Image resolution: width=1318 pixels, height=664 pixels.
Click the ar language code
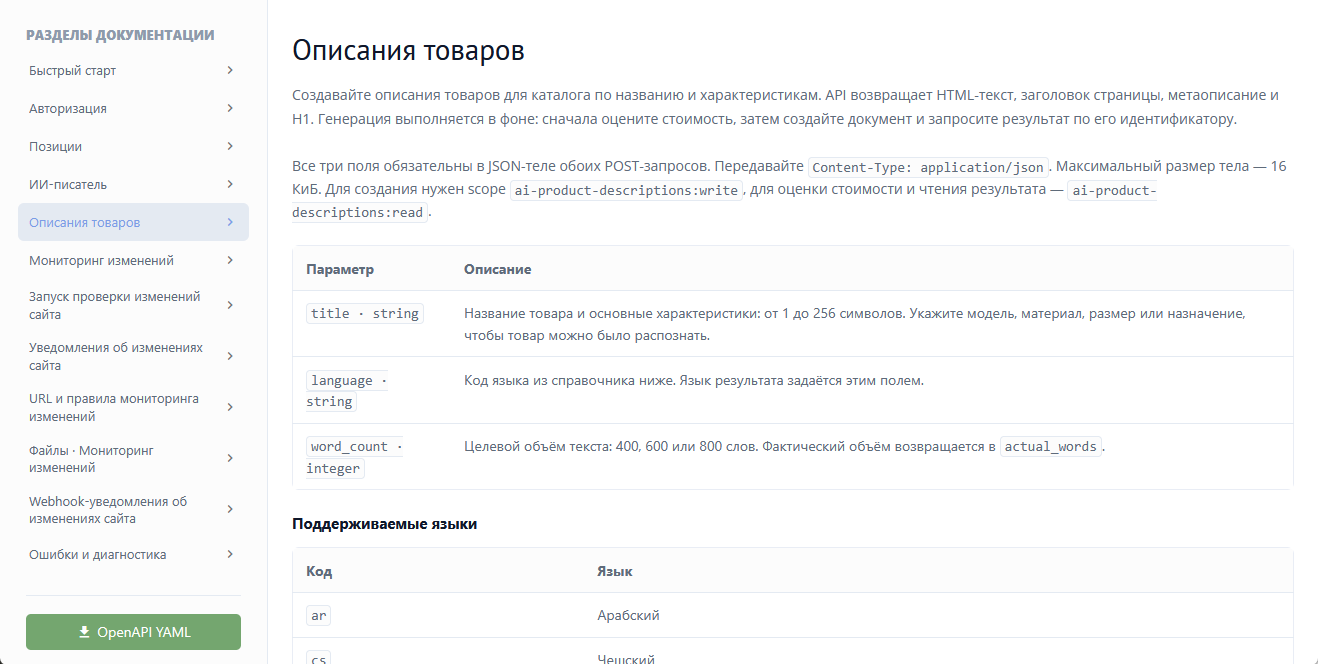click(x=319, y=615)
